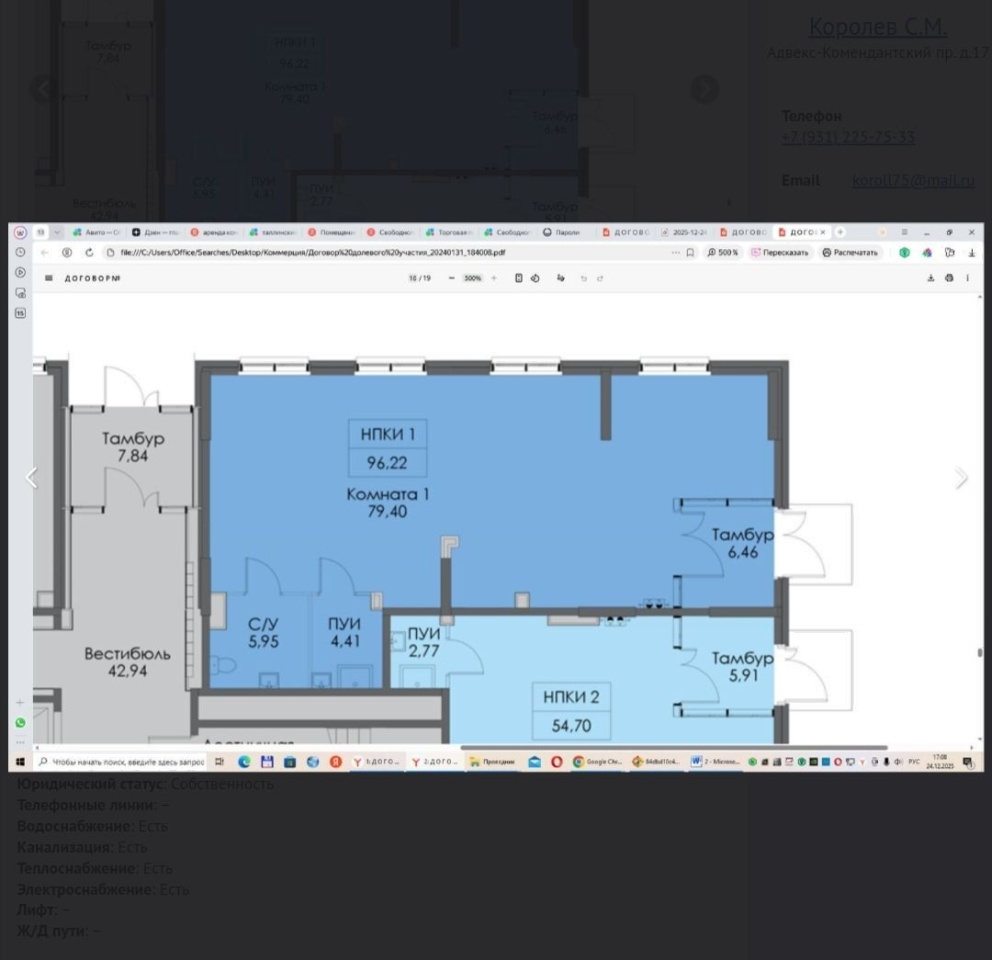Image resolution: width=992 pixels, height=960 pixels.
Task: Click the Windows taskbar search box
Action: 120,762
